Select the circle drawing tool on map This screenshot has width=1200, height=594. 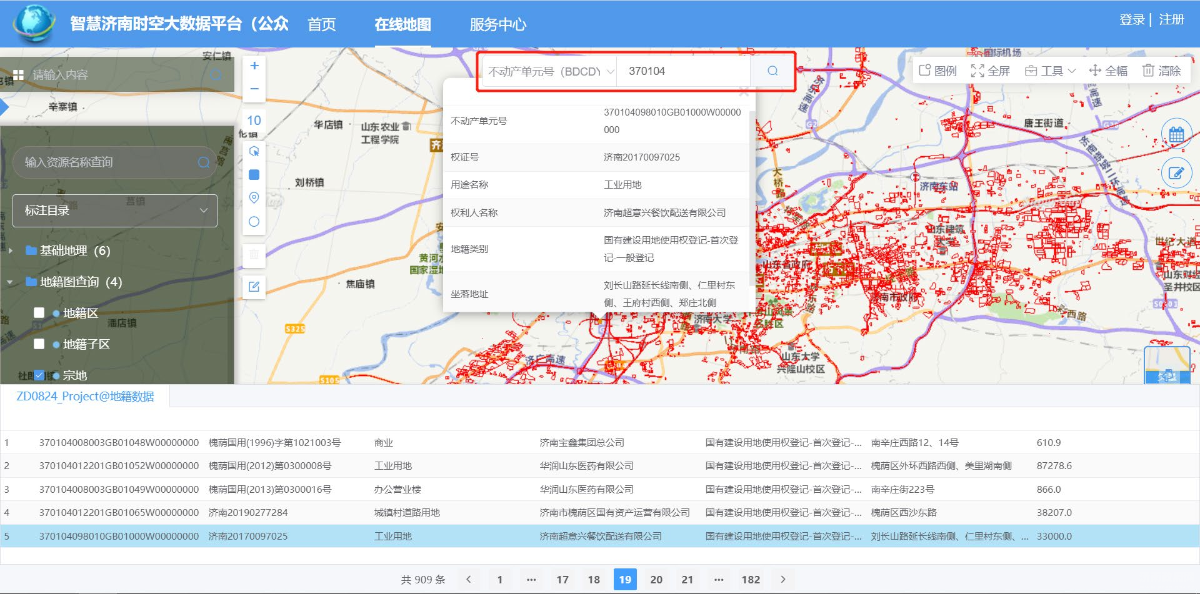coord(254,222)
